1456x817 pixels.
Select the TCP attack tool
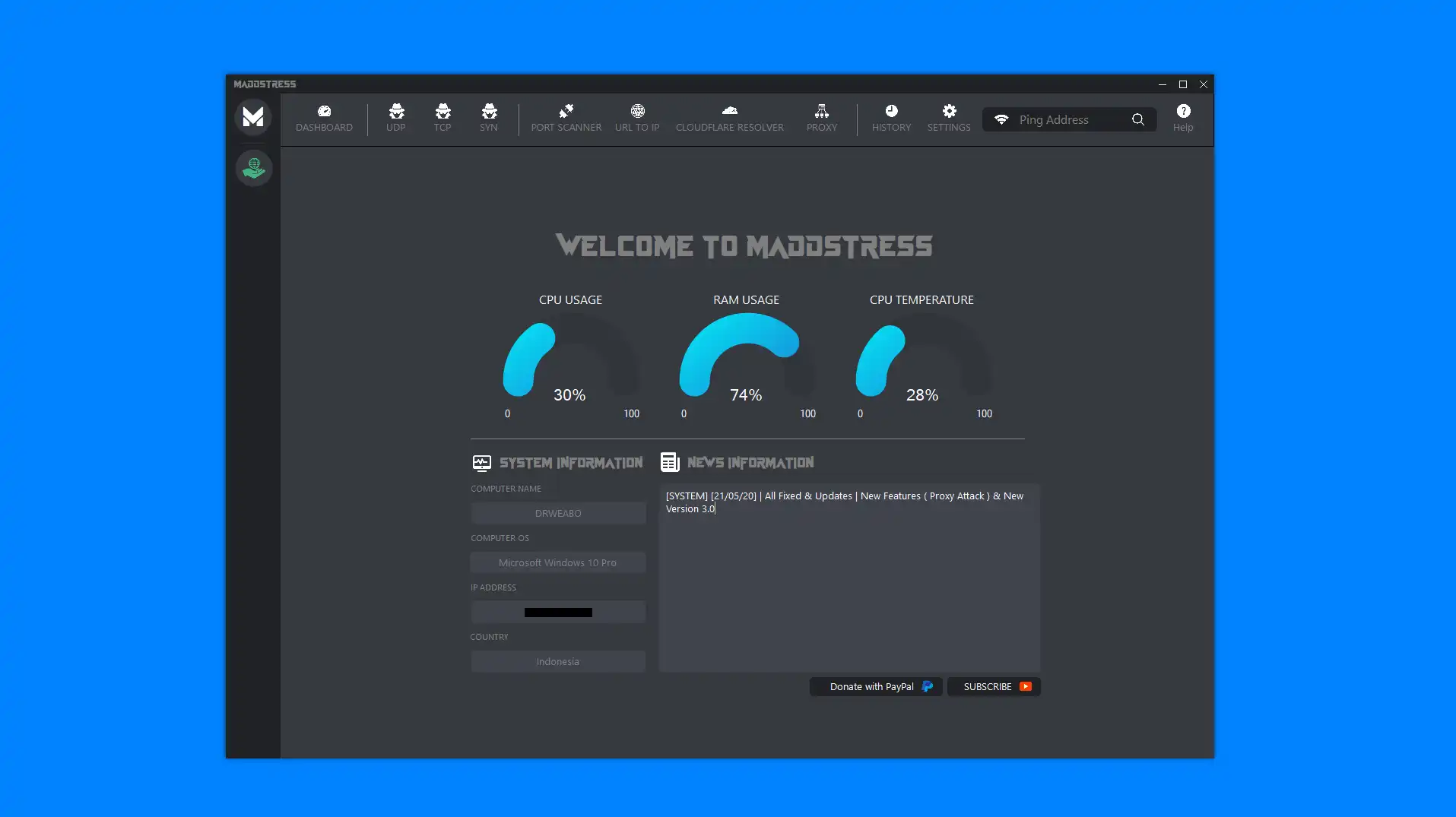(443, 119)
